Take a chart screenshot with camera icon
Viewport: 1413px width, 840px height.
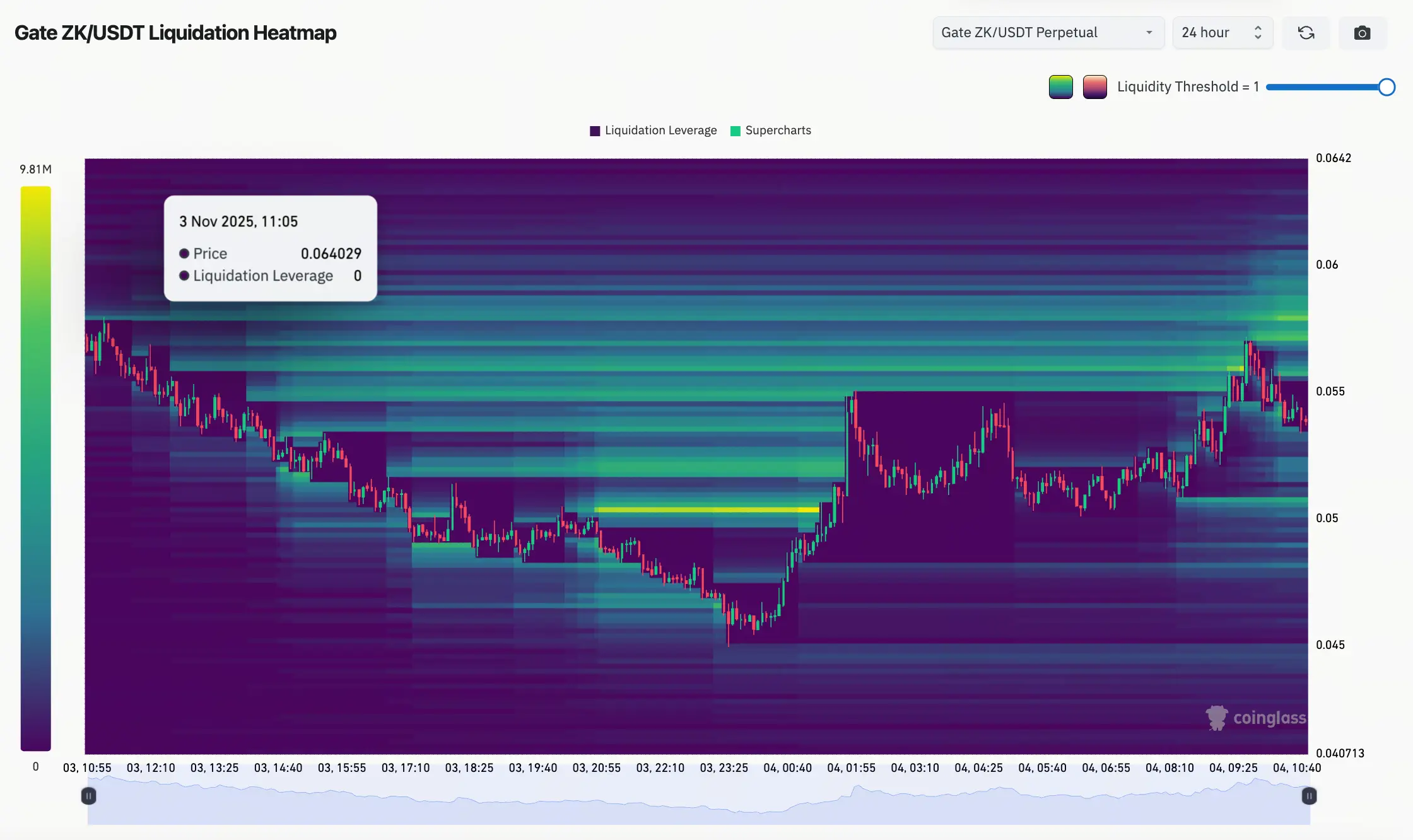pos(1362,33)
